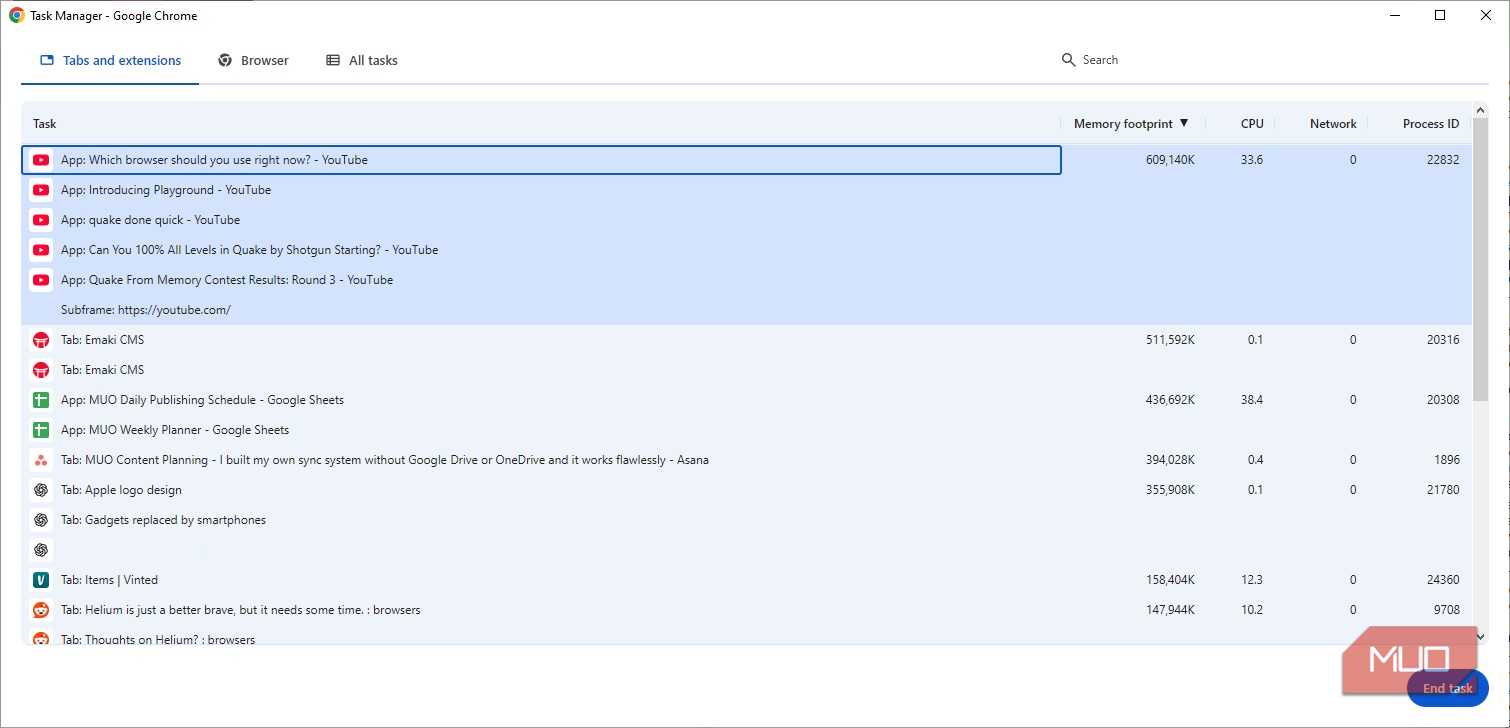Click ChatGPT icon for Gadgets replaced by smartphones
The height and width of the screenshot is (728, 1510).
(41, 520)
